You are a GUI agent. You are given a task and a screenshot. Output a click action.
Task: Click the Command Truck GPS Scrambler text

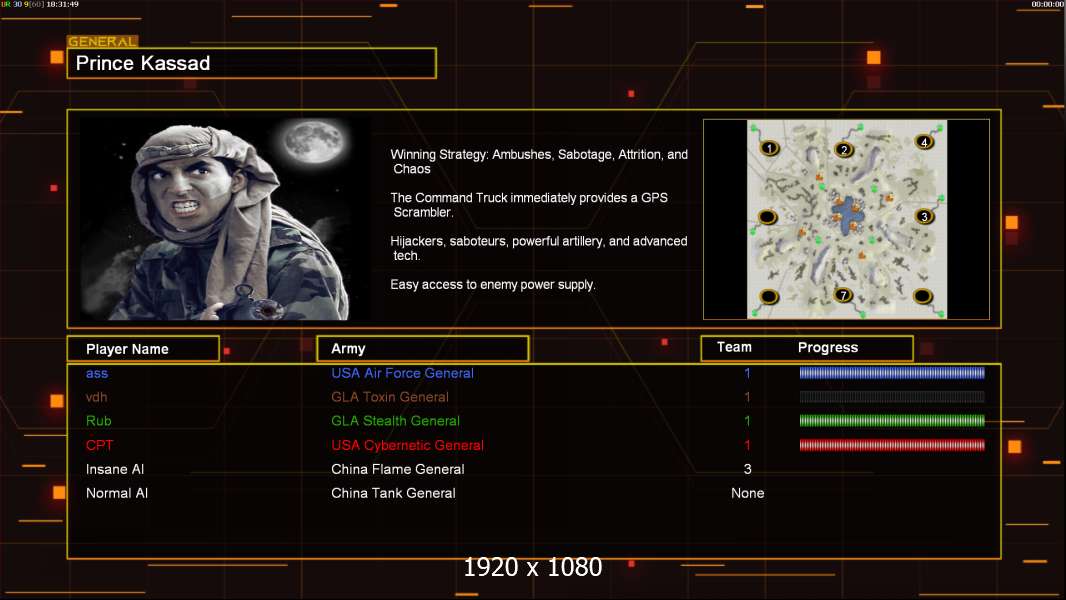pyautogui.click(x=529, y=205)
